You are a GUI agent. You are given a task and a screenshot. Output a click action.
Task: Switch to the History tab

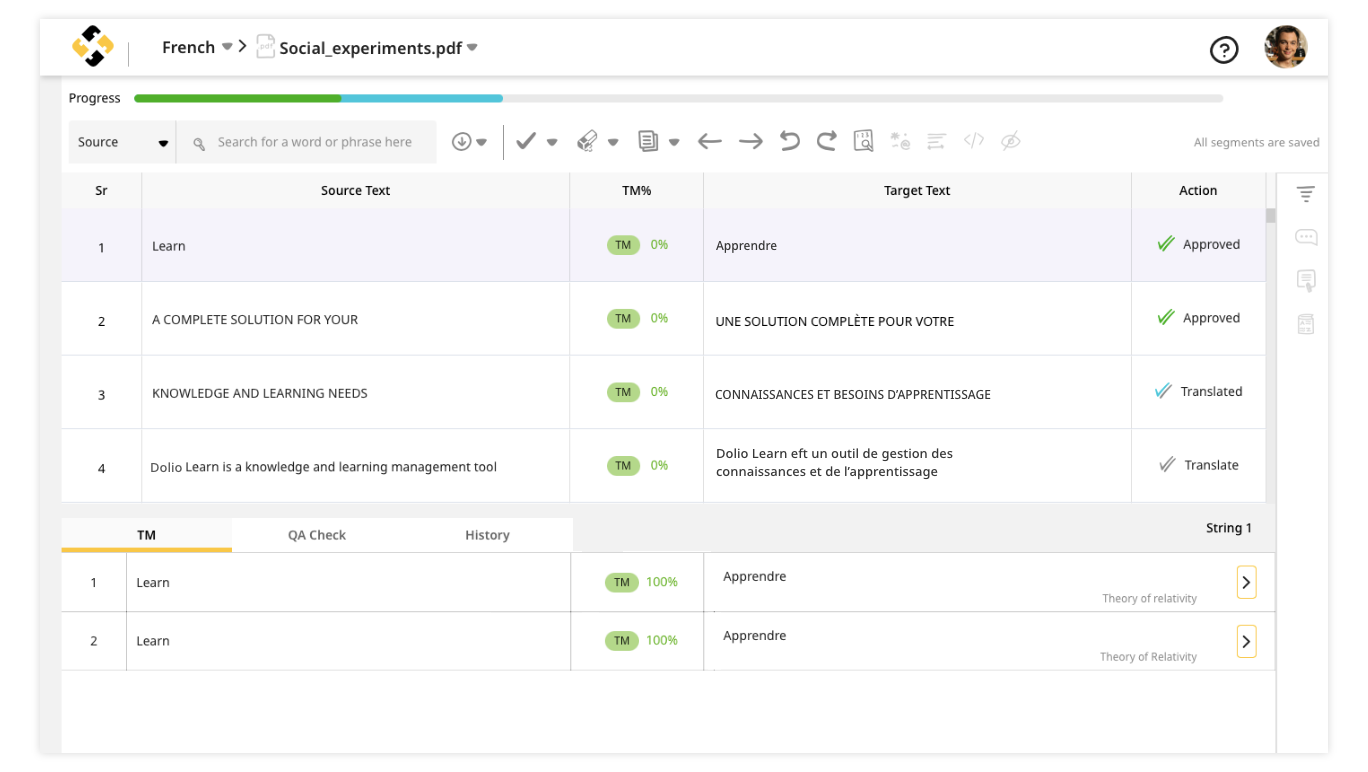(487, 535)
